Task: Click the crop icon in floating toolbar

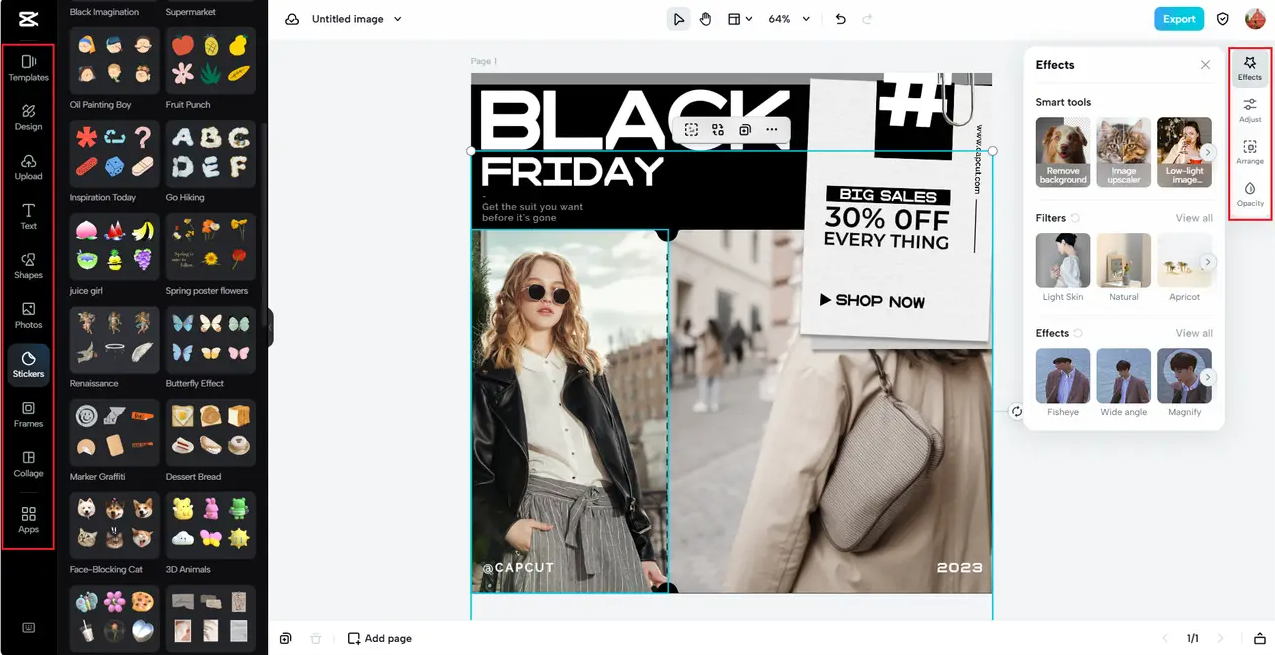Action: pyautogui.click(x=691, y=130)
